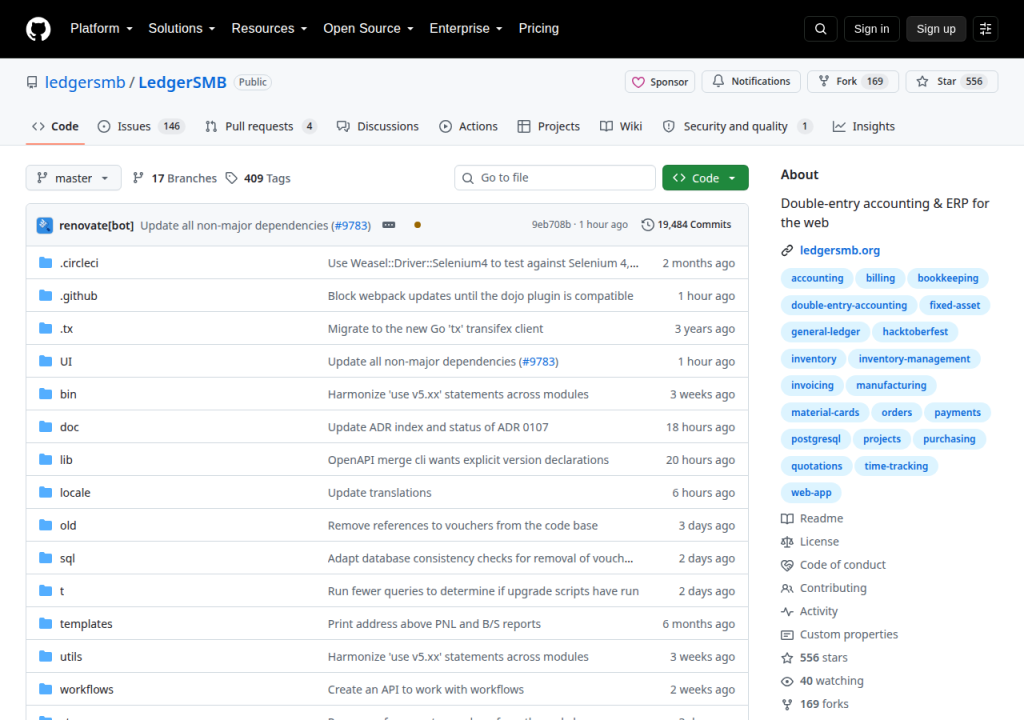The width and height of the screenshot is (1024, 720).
Task: Open the .tx folder
Action: click(67, 329)
